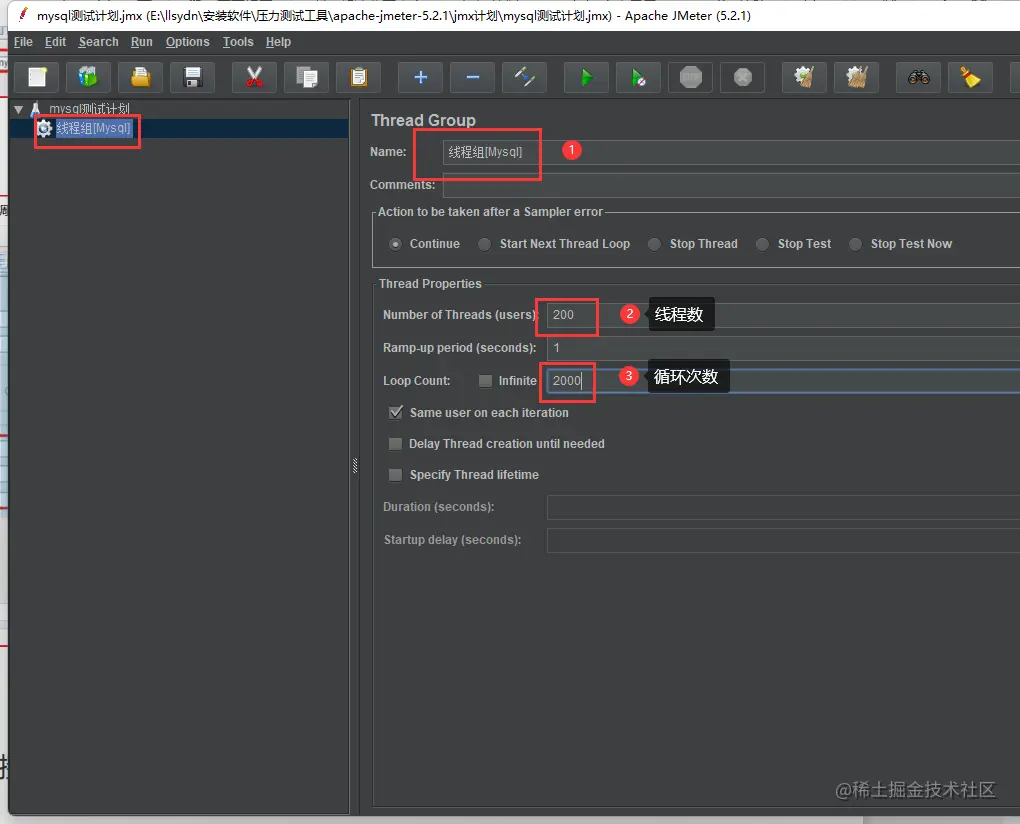The image size is (1020, 824).
Task: Click the Number of Threads field
Action: click(783, 315)
